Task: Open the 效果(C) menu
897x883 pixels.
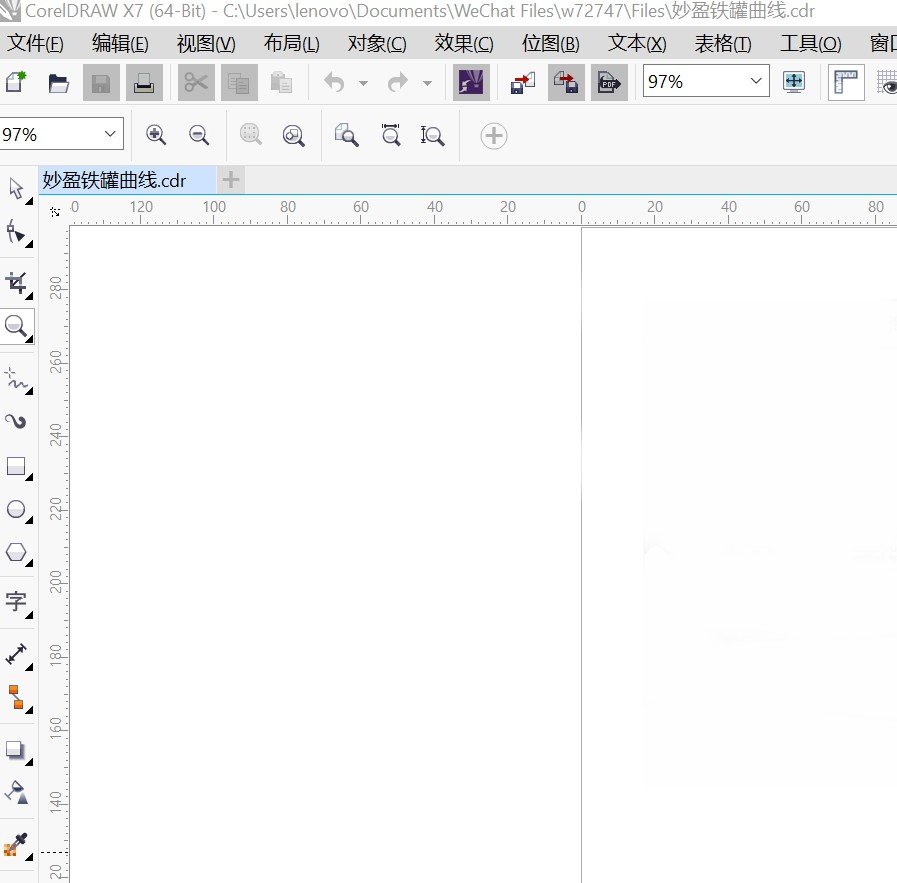Action: coord(463,44)
